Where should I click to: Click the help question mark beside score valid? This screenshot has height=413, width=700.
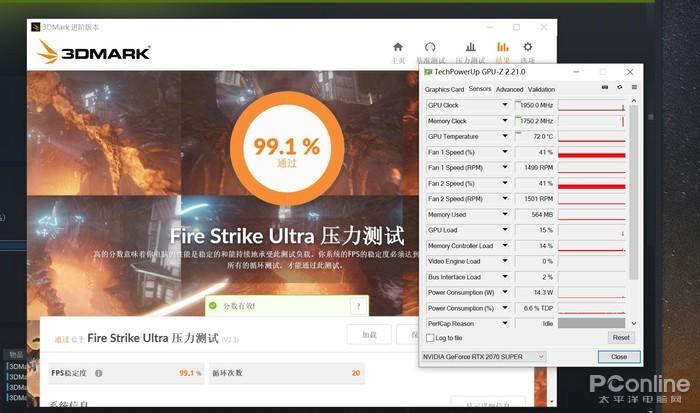click(x=358, y=306)
